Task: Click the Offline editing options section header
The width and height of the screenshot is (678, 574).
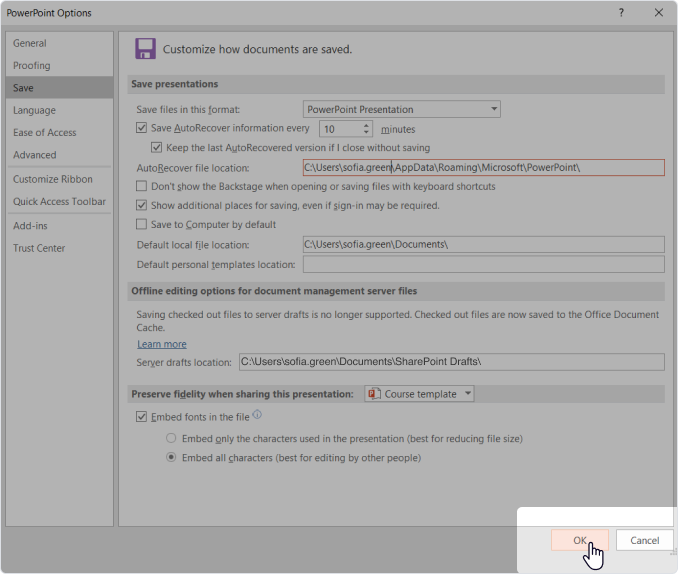Action: tap(274, 291)
